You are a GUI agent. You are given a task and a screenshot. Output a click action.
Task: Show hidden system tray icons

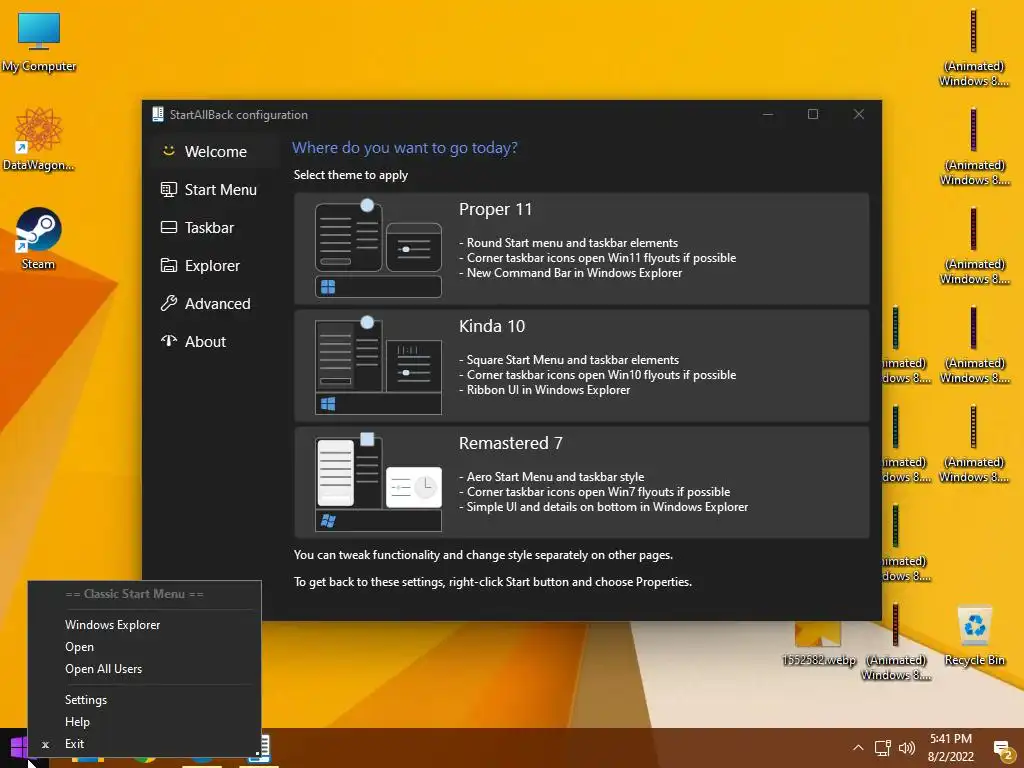[858, 748]
